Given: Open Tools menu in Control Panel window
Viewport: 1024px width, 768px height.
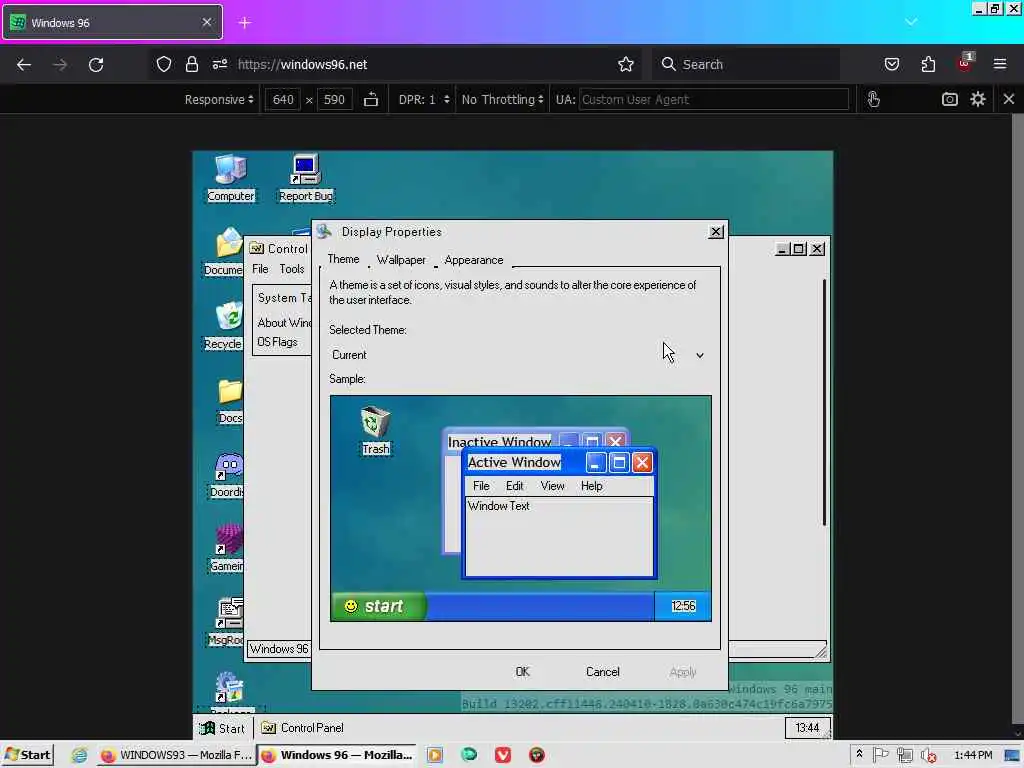Looking at the screenshot, I should (x=292, y=269).
